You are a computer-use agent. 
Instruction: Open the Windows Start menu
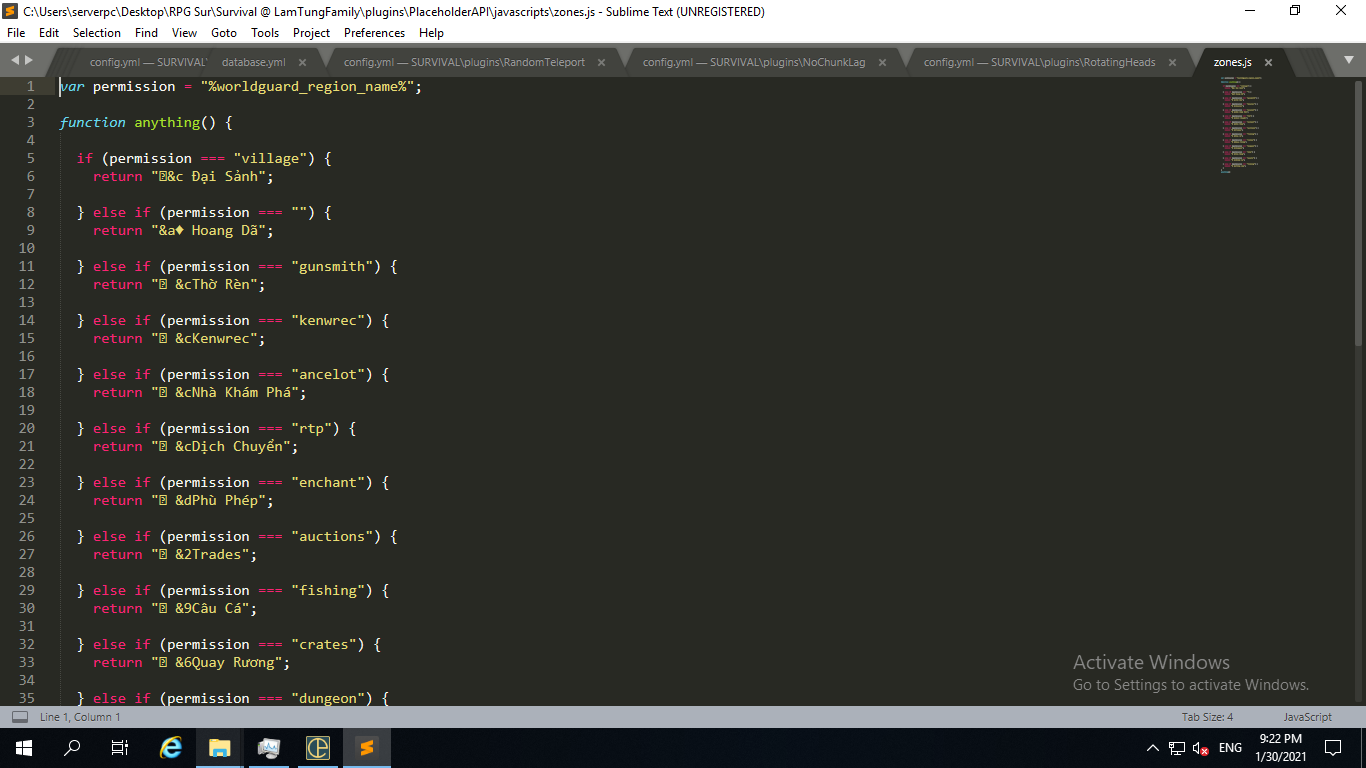(x=24, y=747)
